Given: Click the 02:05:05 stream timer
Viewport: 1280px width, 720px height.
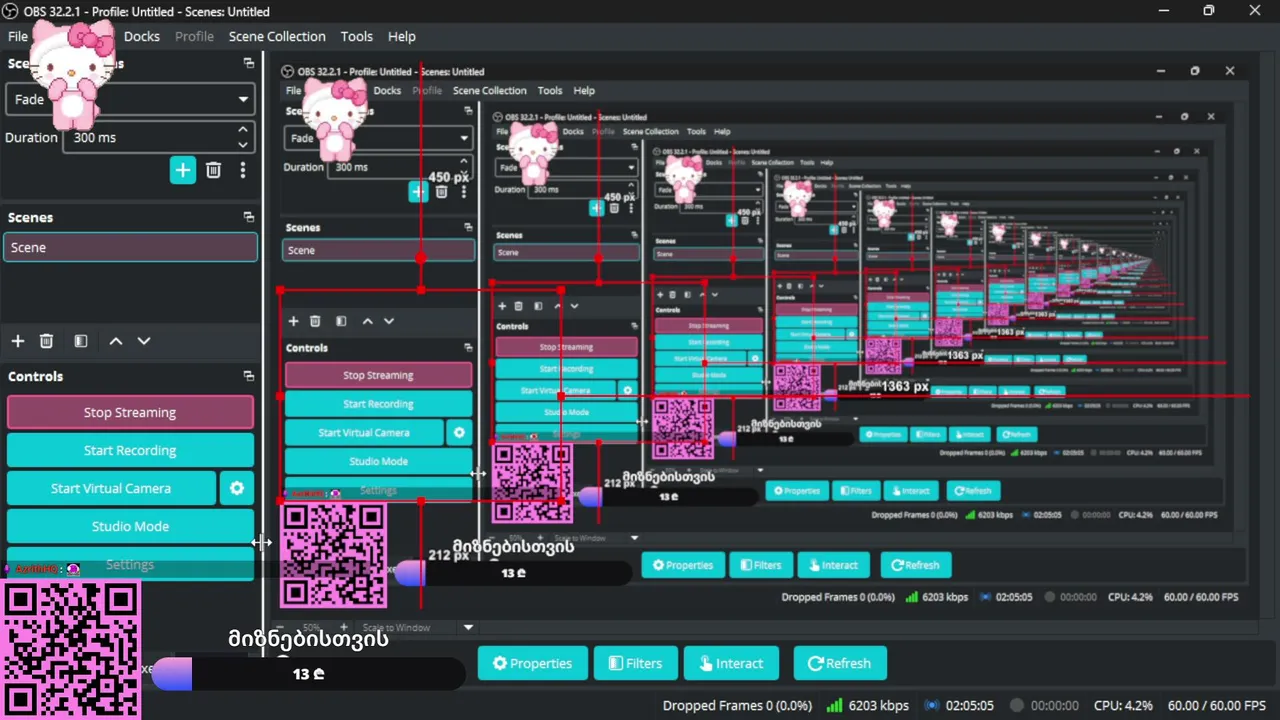Looking at the screenshot, I should (x=969, y=705).
